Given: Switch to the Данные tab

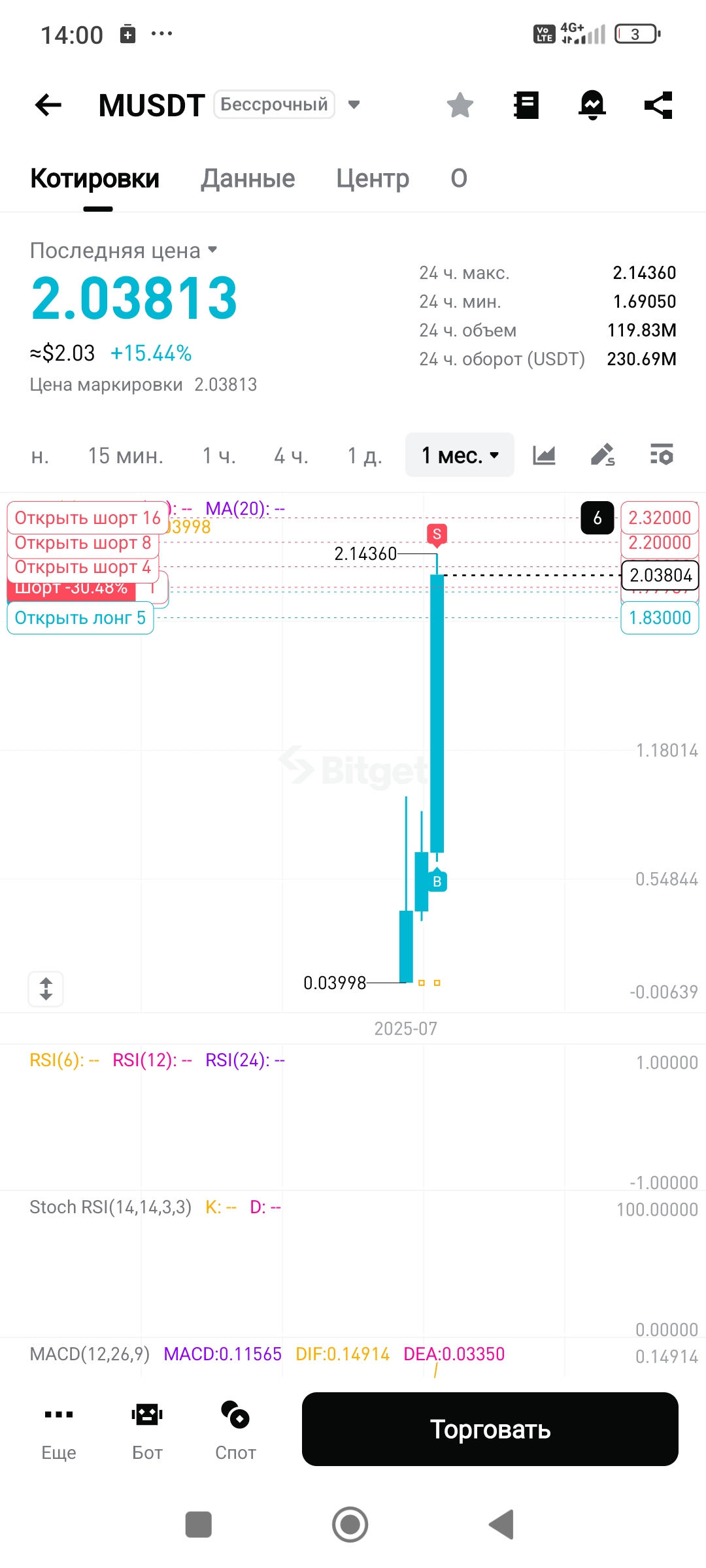Looking at the screenshot, I should click(248, 178).
